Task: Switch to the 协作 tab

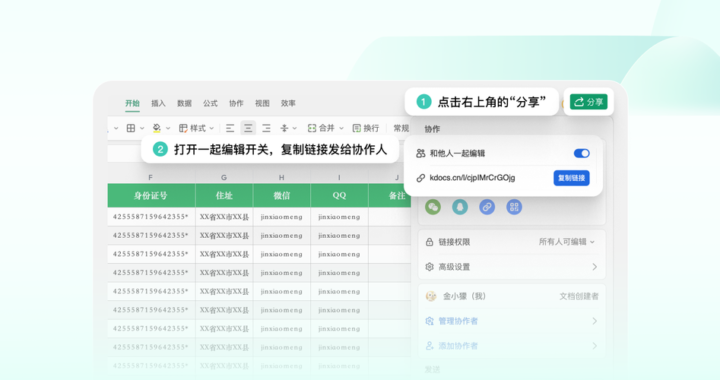Action: click(236, 103)
